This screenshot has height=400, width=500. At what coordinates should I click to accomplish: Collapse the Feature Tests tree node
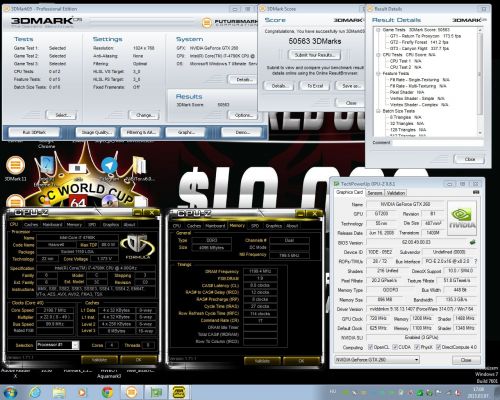[378, 73]
